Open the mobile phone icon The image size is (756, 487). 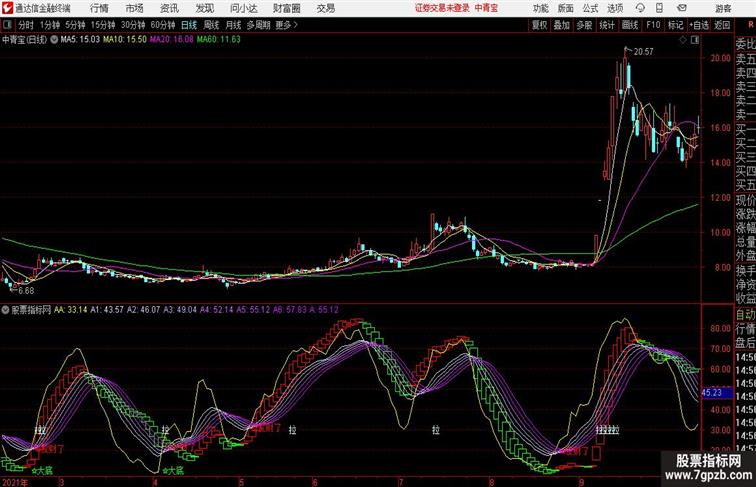click(x=659, y=8)
